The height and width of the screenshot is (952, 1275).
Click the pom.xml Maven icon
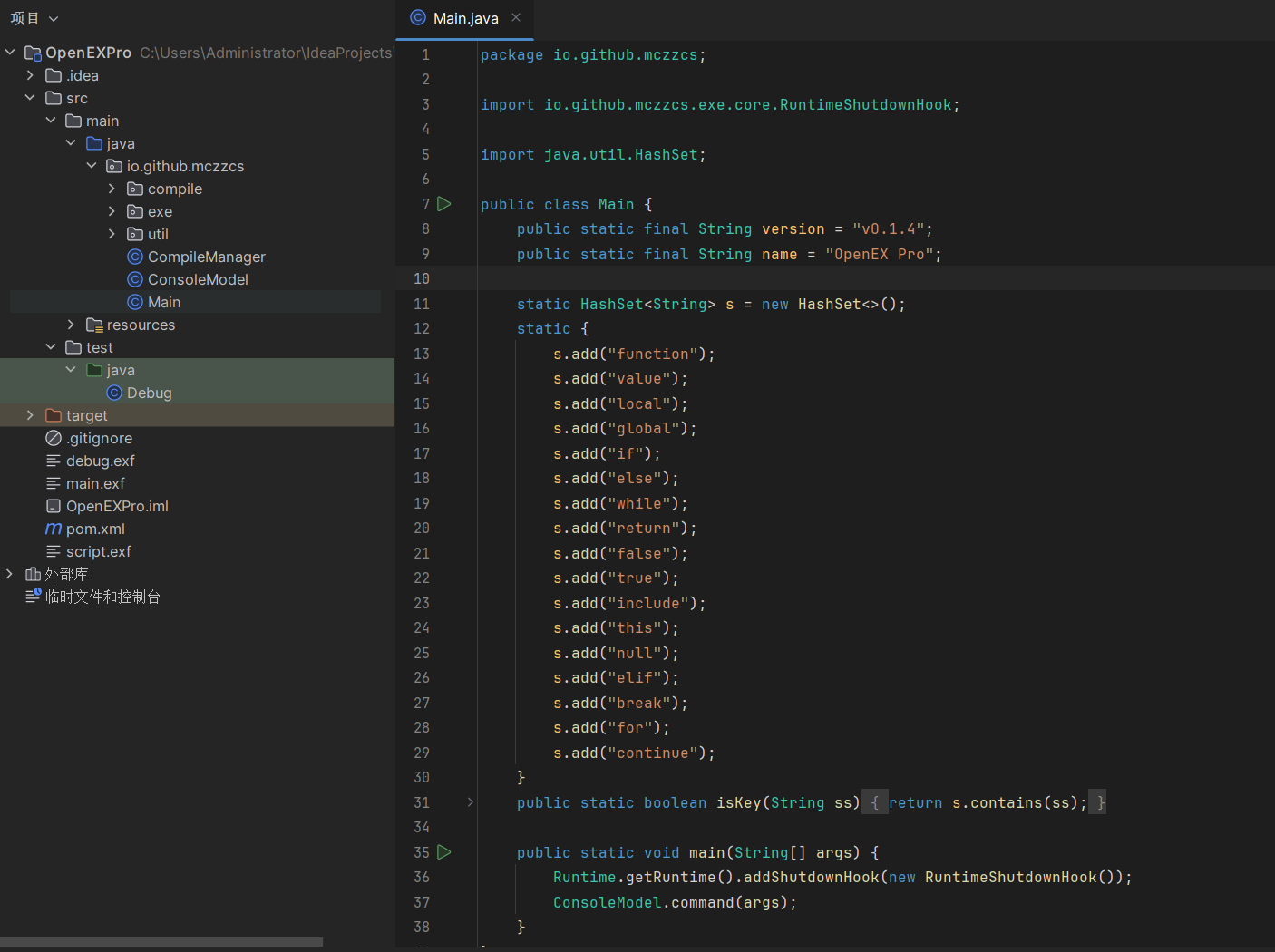point(54,529)
